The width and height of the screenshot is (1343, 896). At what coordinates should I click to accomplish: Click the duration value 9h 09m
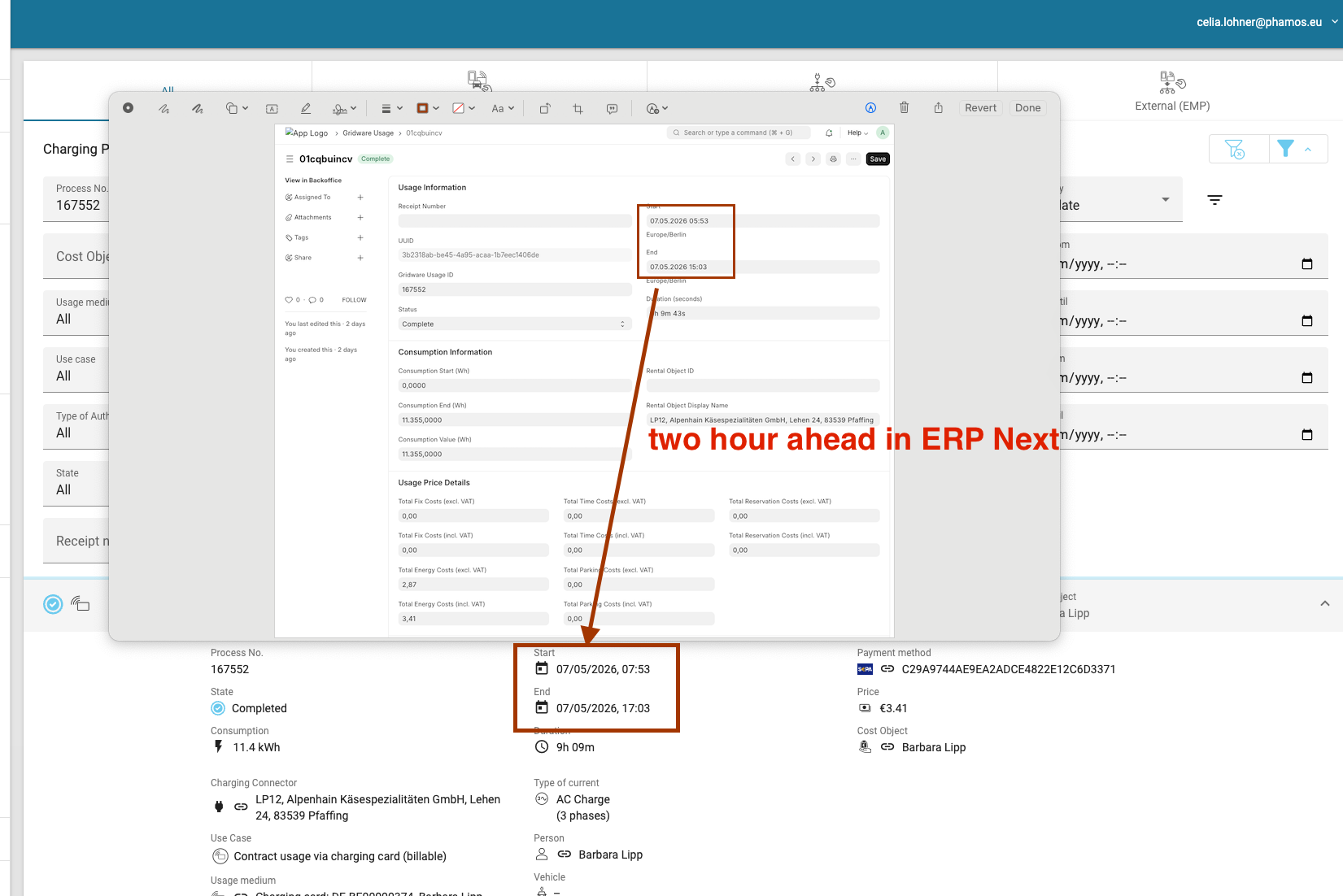tap(575, 747)
